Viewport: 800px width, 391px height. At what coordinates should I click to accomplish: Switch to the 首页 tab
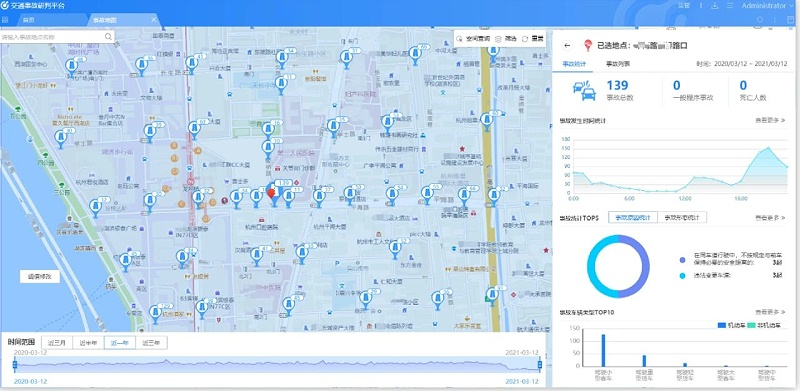29,20
